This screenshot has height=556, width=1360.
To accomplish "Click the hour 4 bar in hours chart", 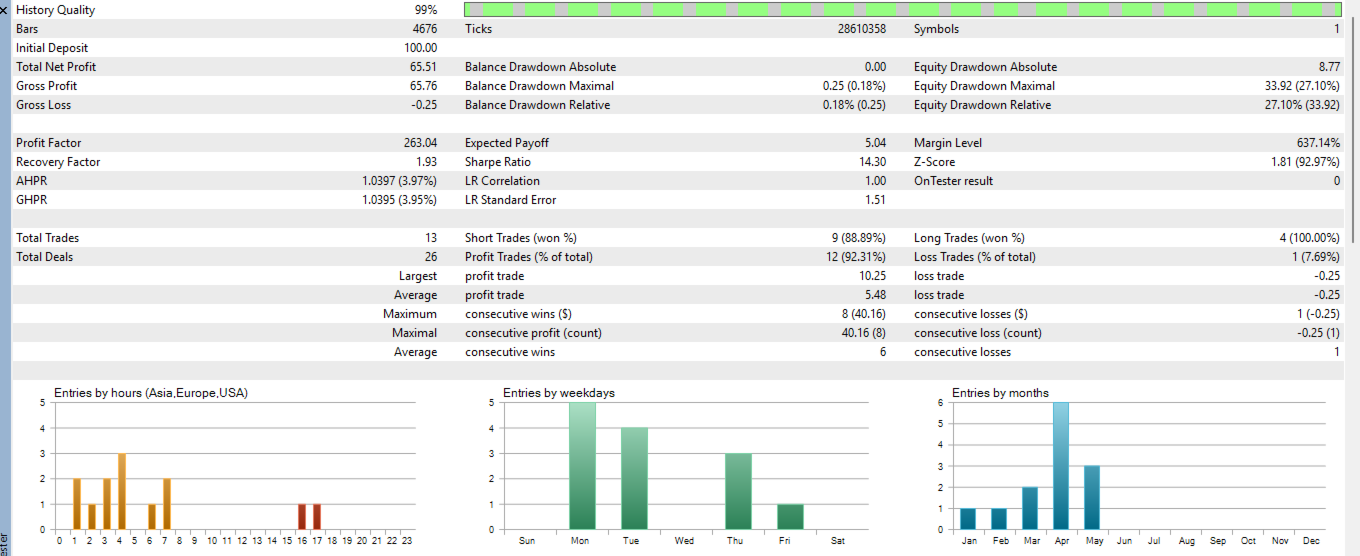I will pyautogui.click(x=121, y=492).
